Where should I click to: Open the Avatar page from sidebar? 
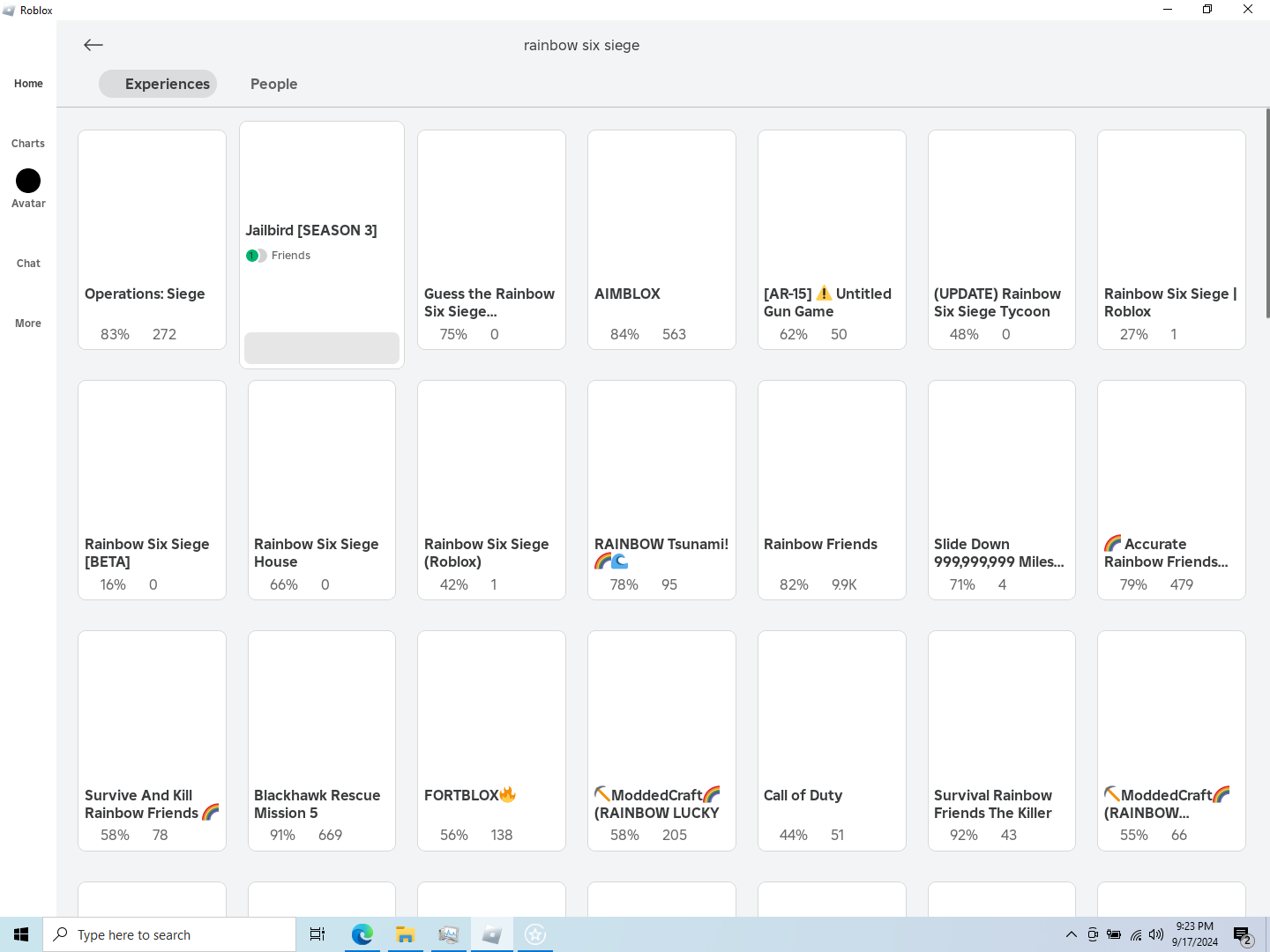28,189
